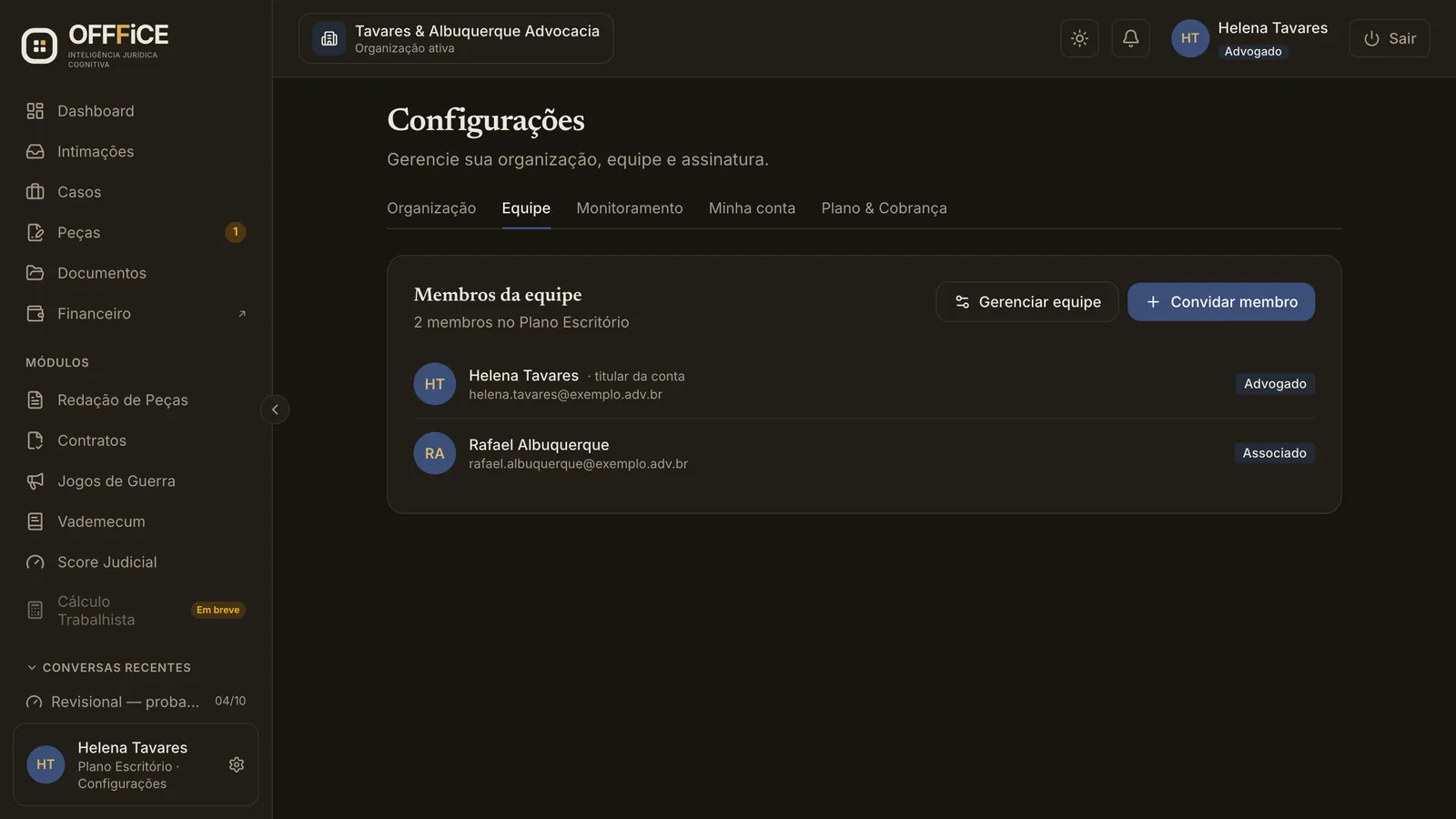The image size is (1456, 819).
Task: Collapse the Conversas Recentes section
Action: 108,668
